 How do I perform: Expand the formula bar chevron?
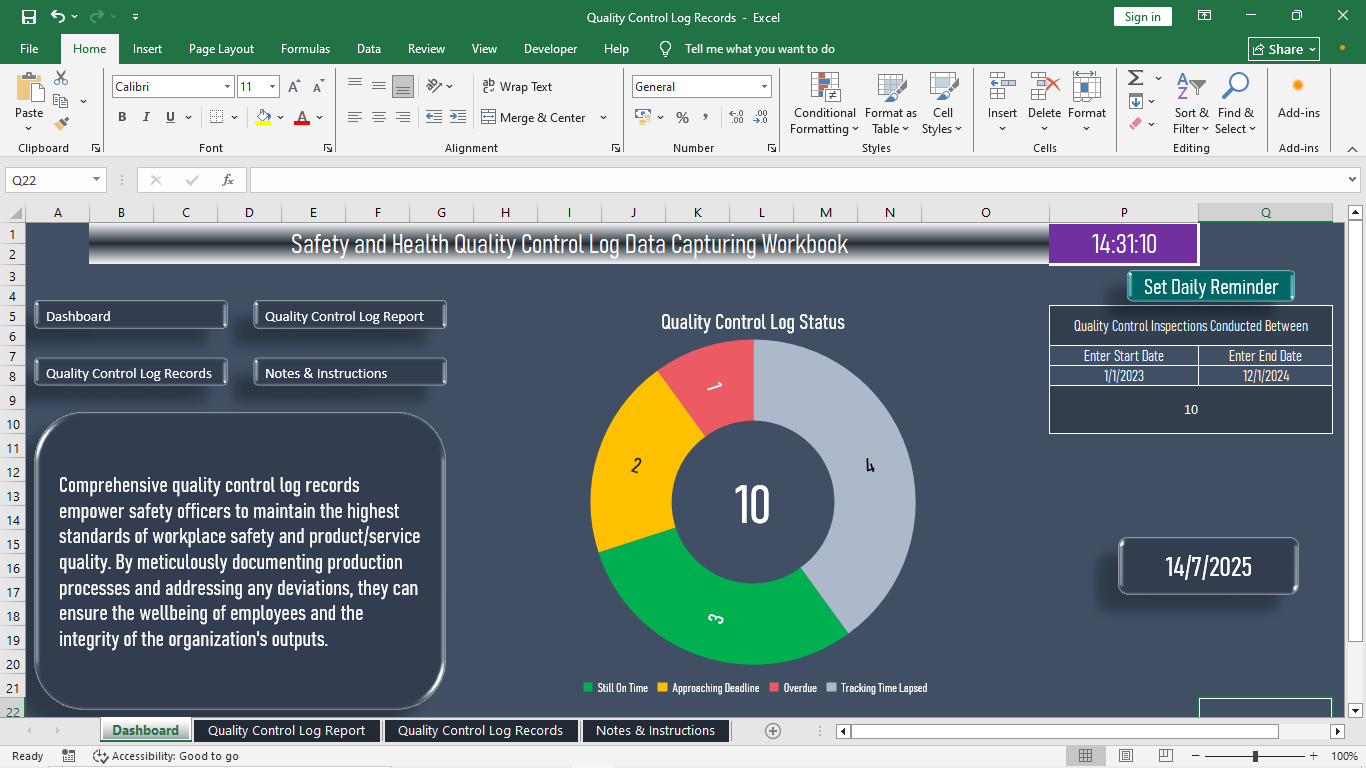coord(1353,180)
